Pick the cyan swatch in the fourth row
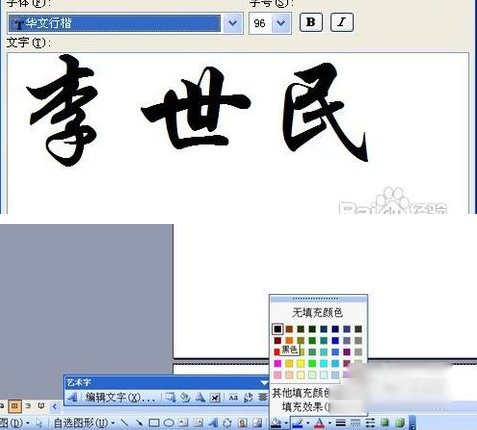 coord(324,363)
